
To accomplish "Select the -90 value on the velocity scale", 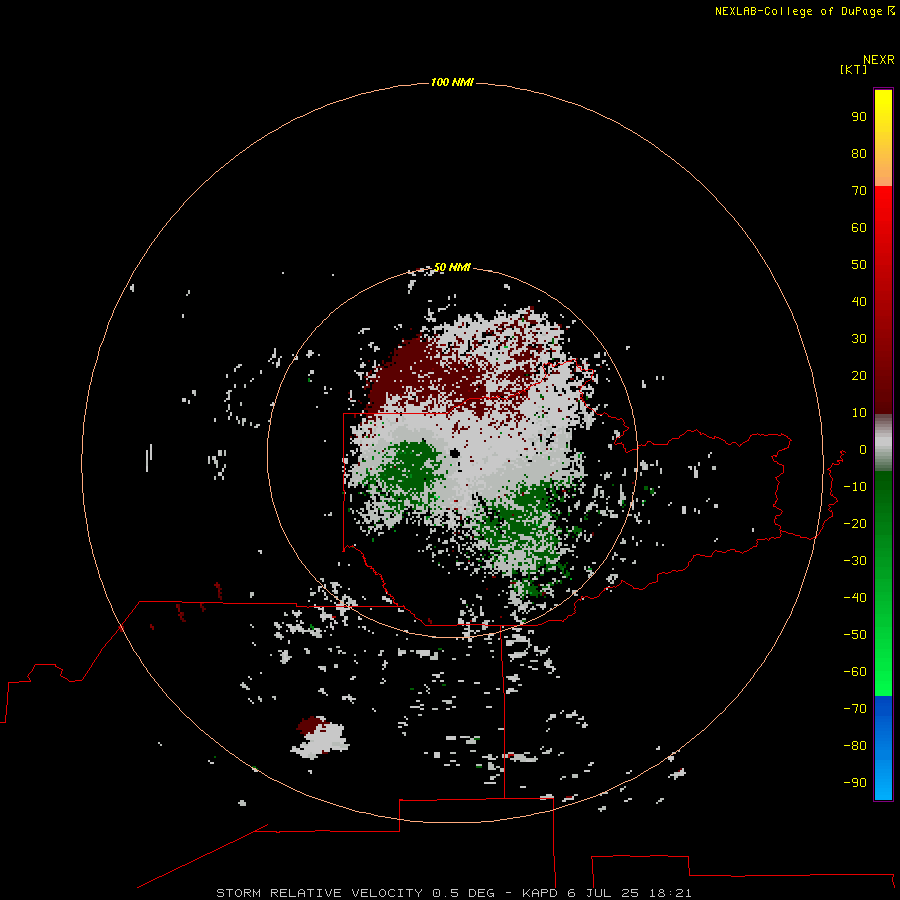I will click(855, 782).
